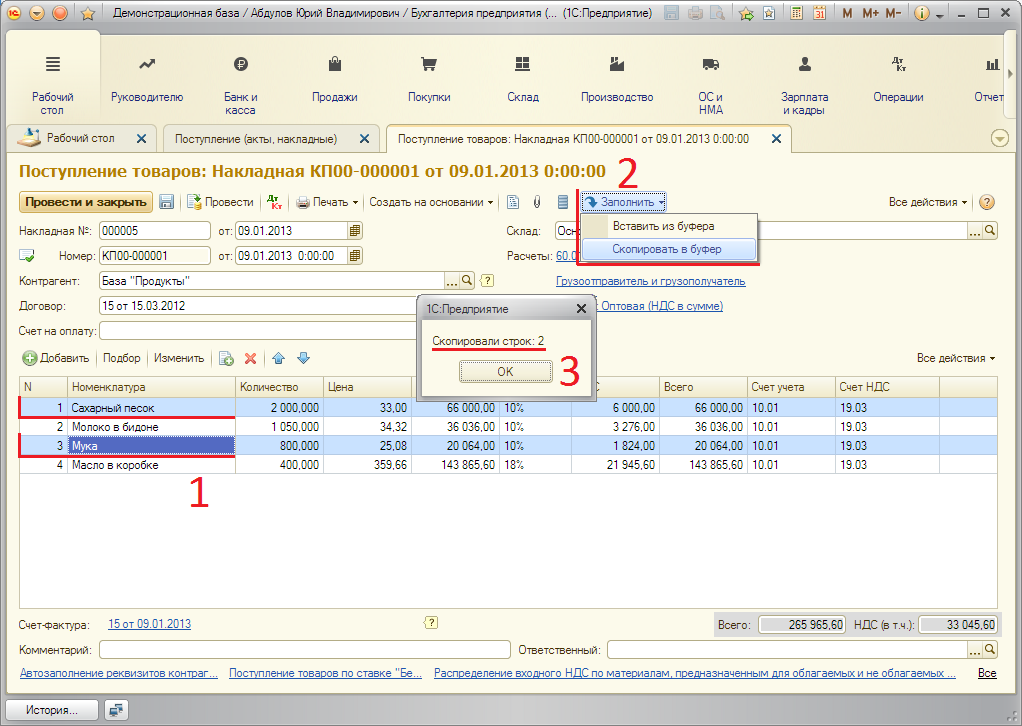This screenshot has height=726, width=1022.
Task: Open the Покупки (Purchases) section
Action: coord(428,78)
